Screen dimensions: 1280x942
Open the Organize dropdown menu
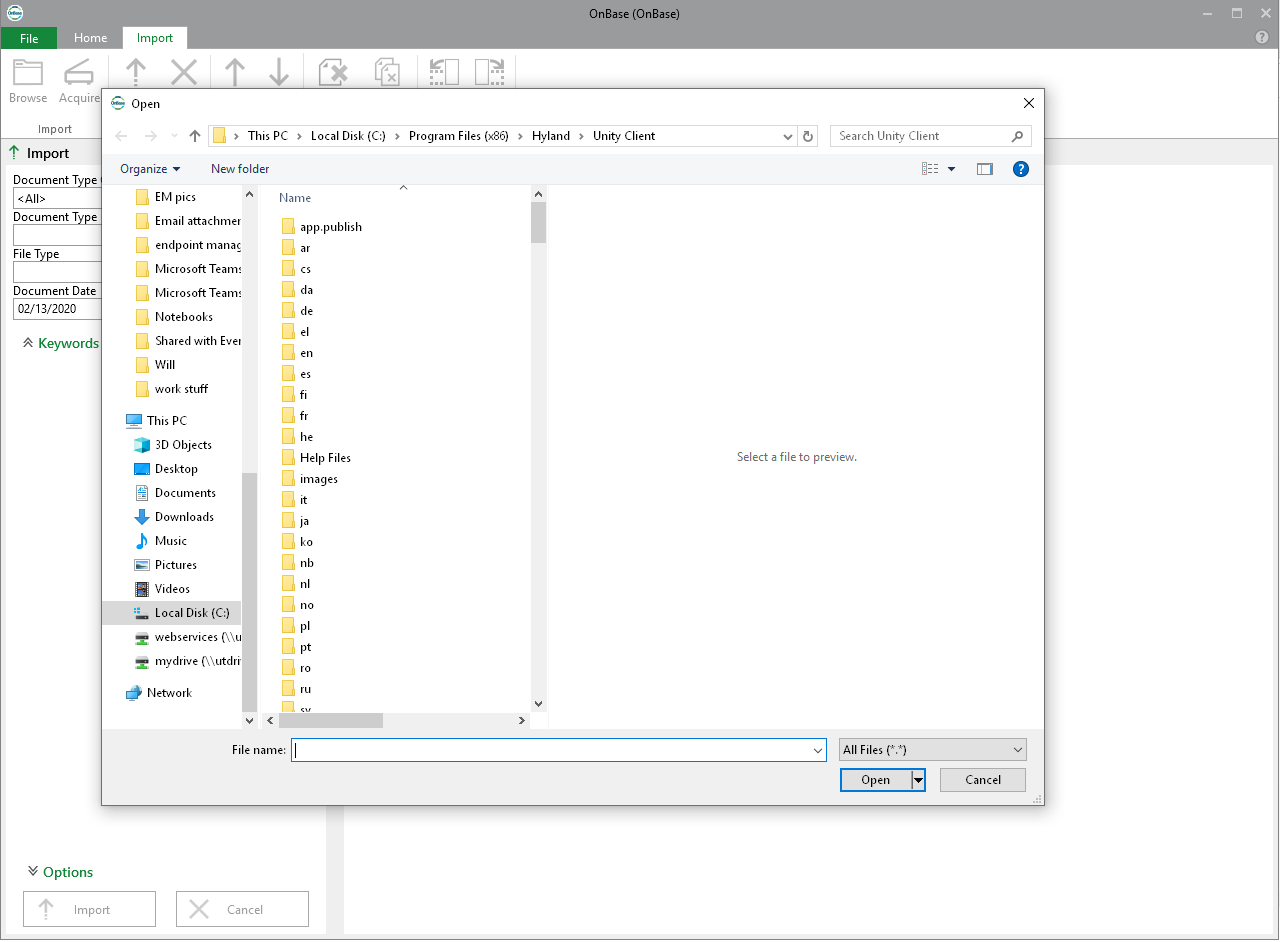point(150,169)
